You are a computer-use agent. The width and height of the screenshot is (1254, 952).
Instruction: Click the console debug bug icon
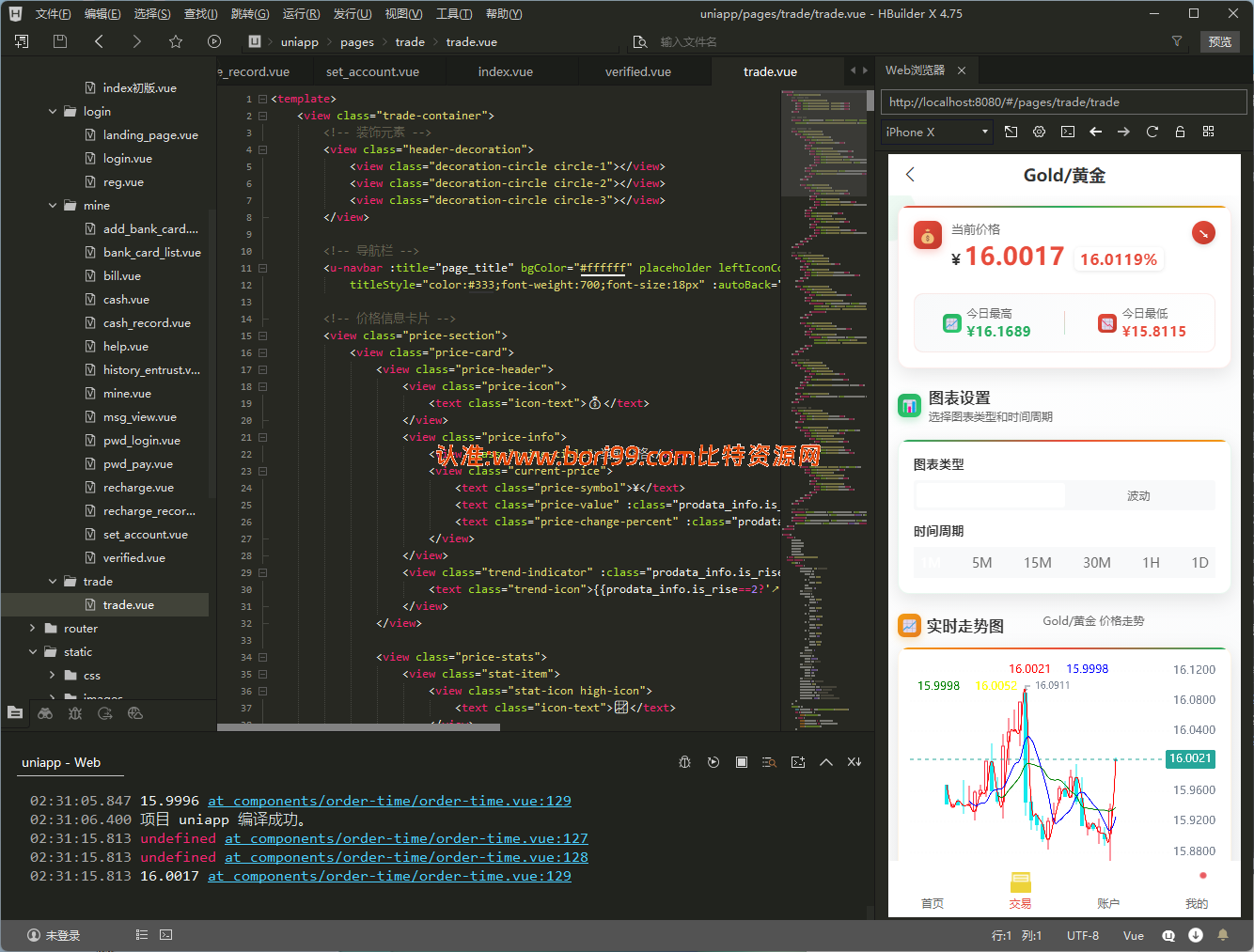(685, 762)
